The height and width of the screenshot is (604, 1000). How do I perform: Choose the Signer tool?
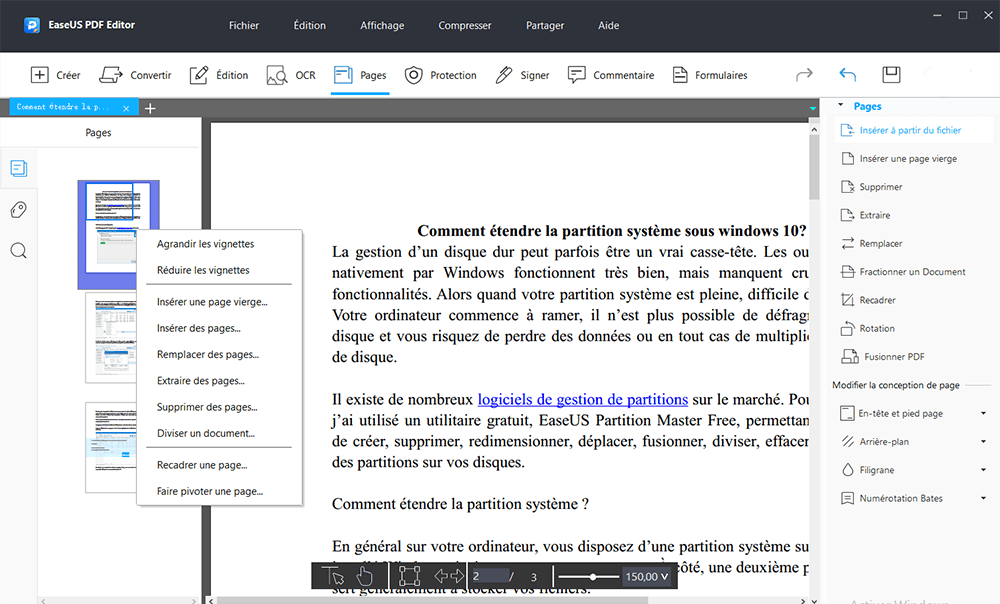coord(522,75)
